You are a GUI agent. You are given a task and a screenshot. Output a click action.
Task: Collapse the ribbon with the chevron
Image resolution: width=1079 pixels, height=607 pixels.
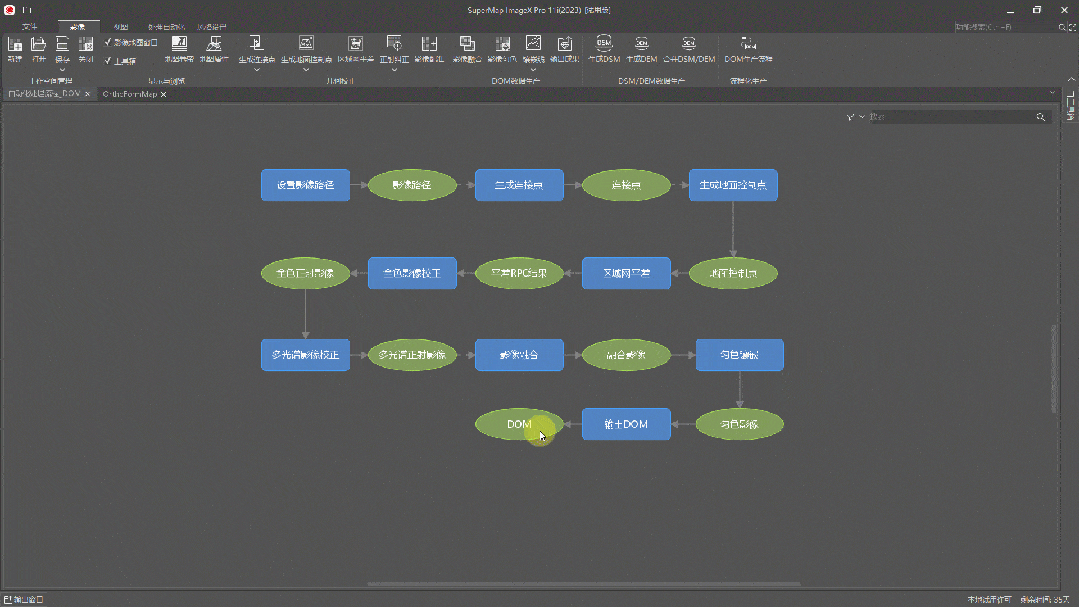pyautogui.click(x=1071, y=80)
